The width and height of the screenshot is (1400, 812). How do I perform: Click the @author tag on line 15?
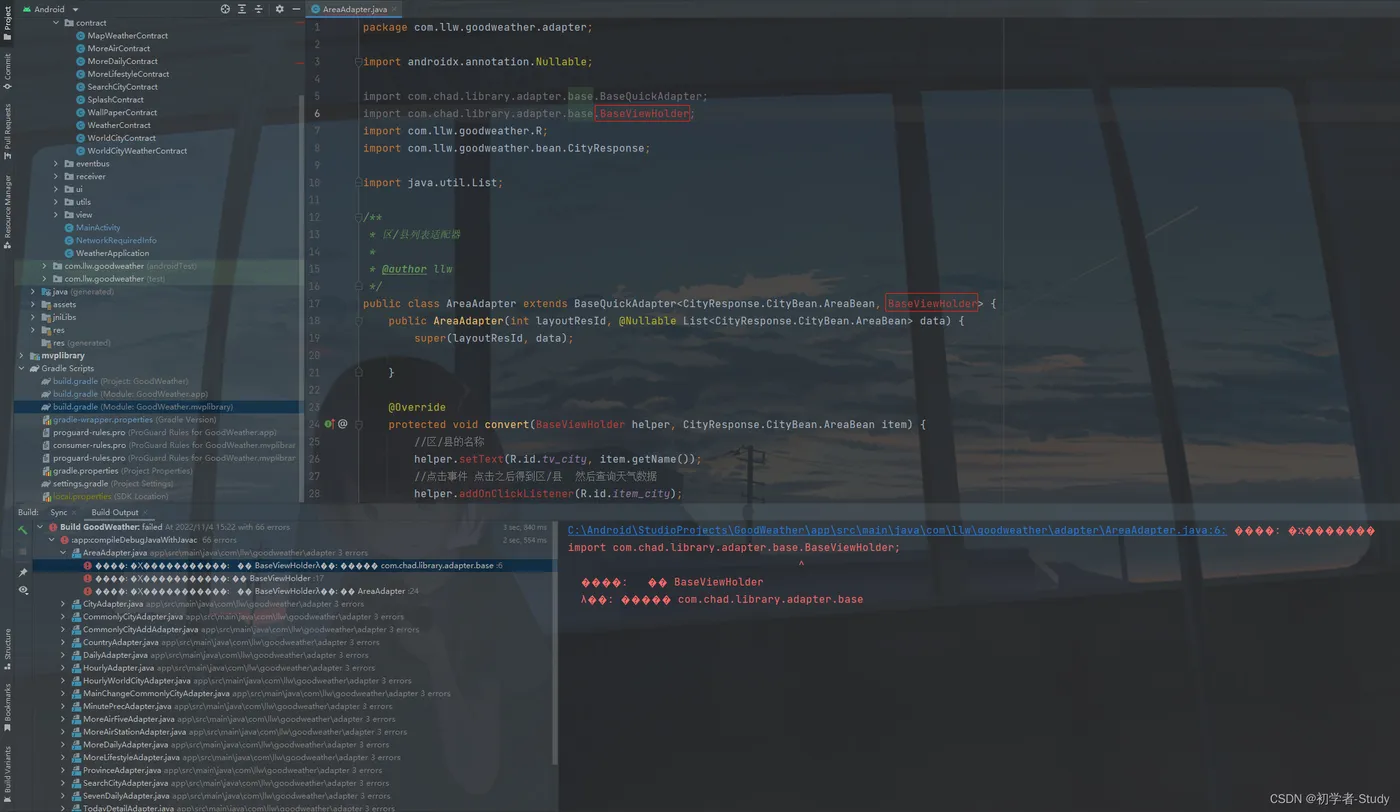click(404, 269)
